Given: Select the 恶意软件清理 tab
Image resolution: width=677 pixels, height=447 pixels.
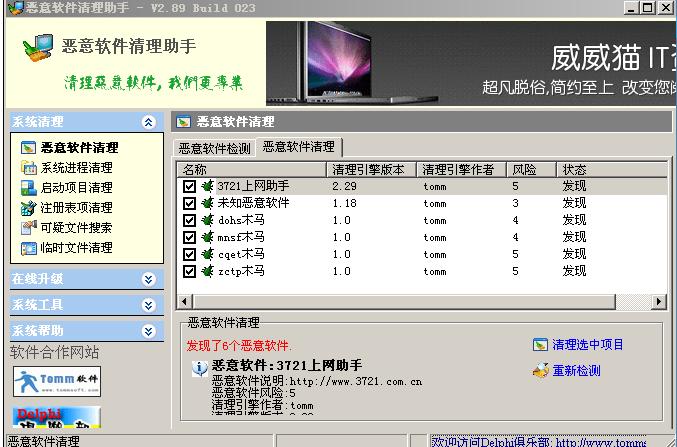Looking at the screenshot, I should (x=299, y=147).
